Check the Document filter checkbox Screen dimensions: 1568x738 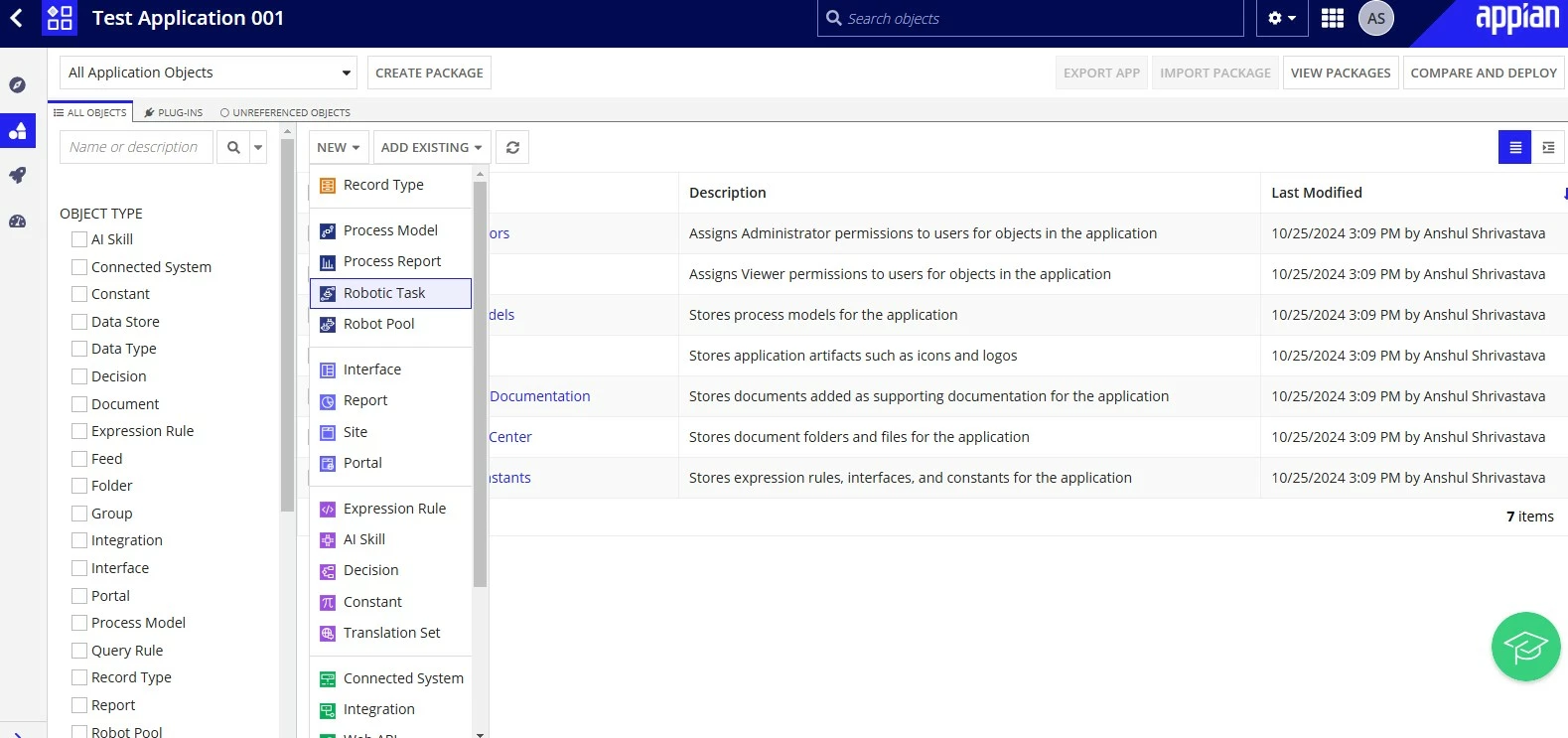point(79,404)
